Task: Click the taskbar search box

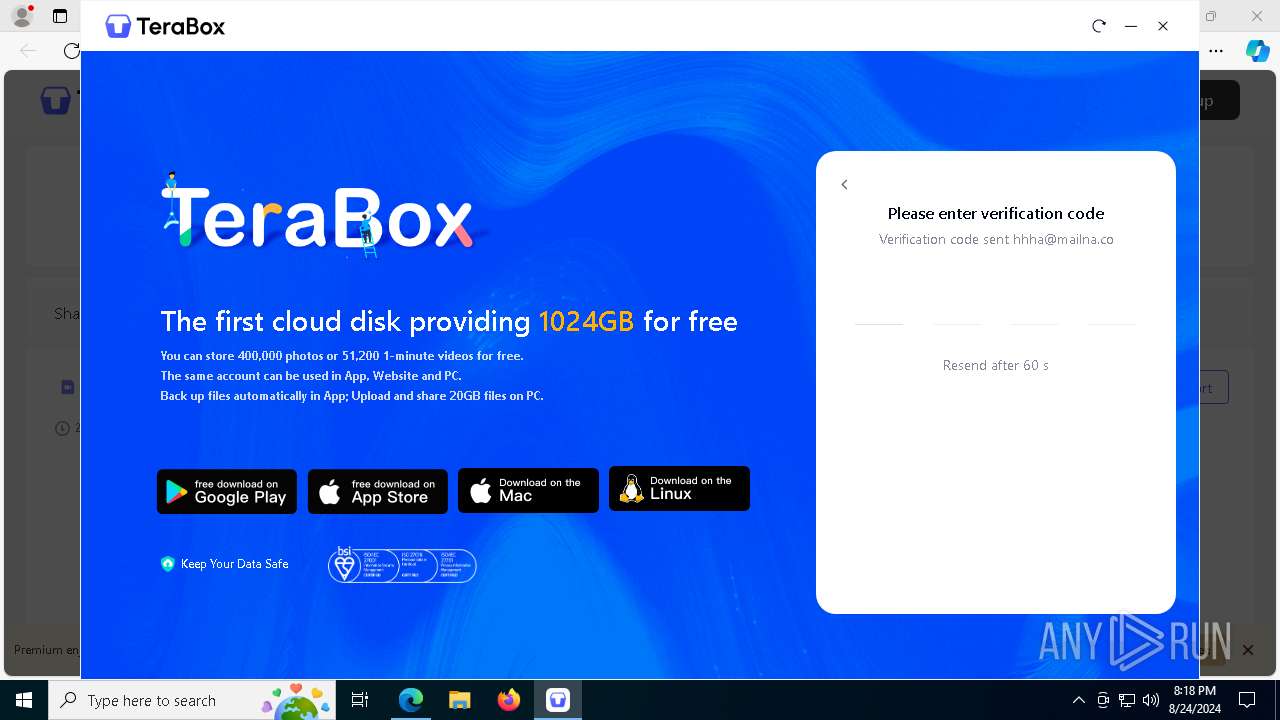Action: coord(193,700)
